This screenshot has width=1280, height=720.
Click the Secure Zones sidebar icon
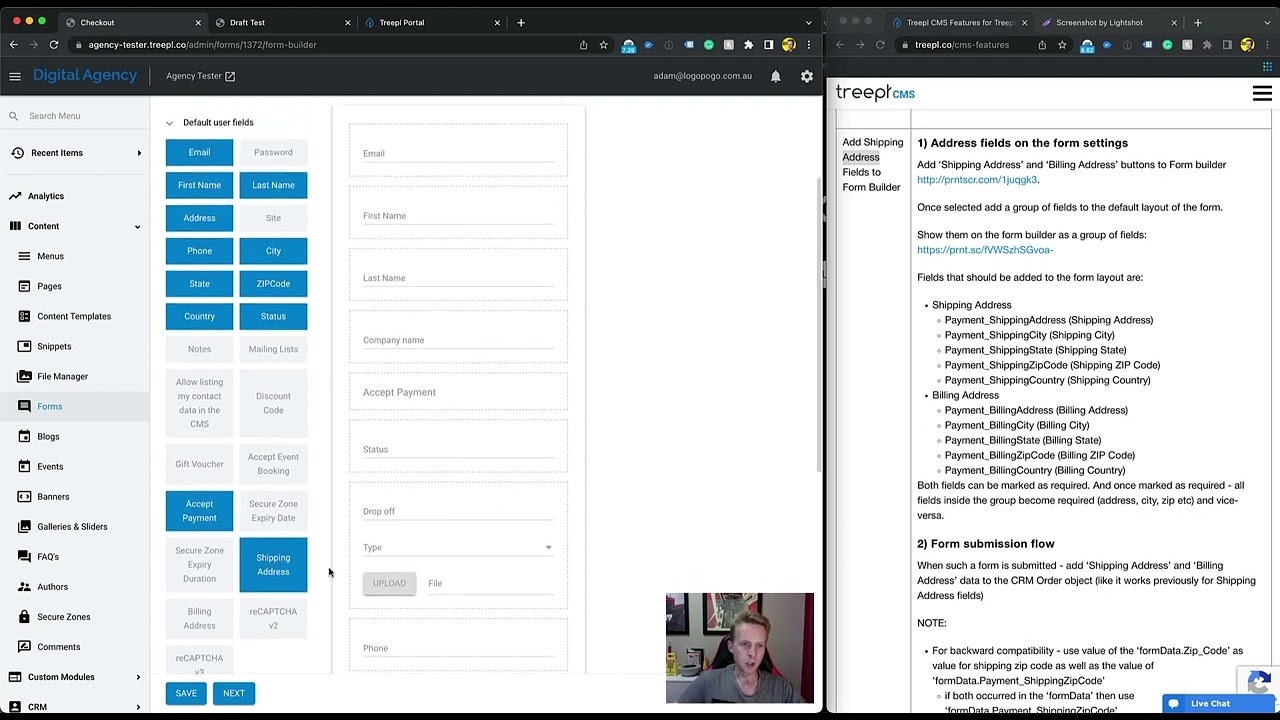tap(24, 617)
